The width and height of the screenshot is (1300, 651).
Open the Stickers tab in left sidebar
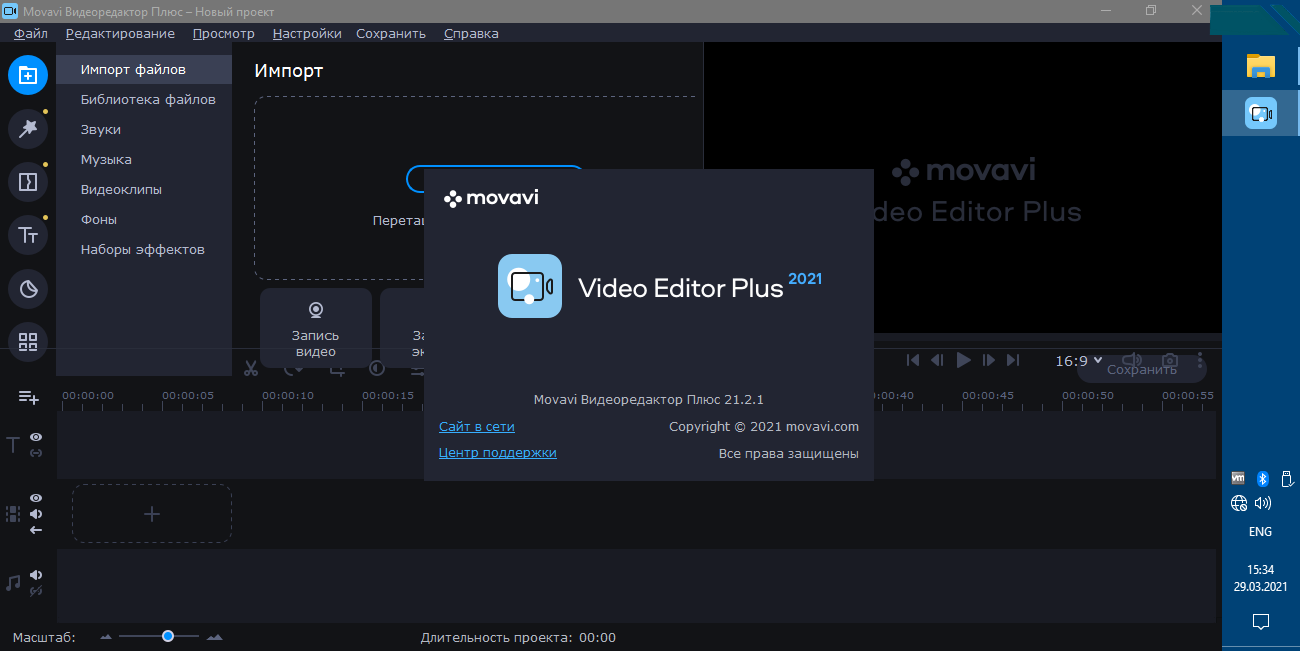point(28,289)
